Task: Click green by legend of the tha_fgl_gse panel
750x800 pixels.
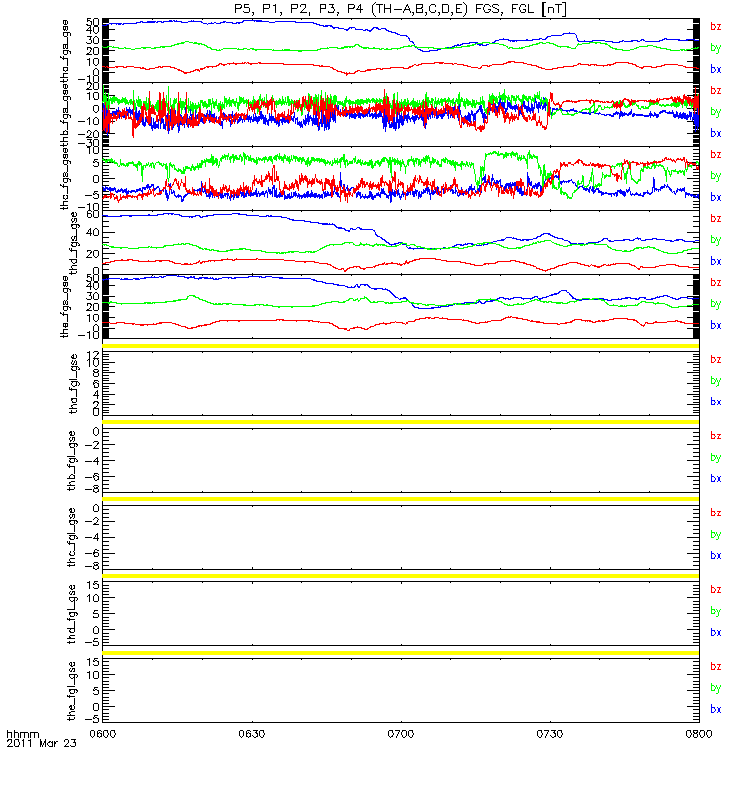Action: pos(716,381)
